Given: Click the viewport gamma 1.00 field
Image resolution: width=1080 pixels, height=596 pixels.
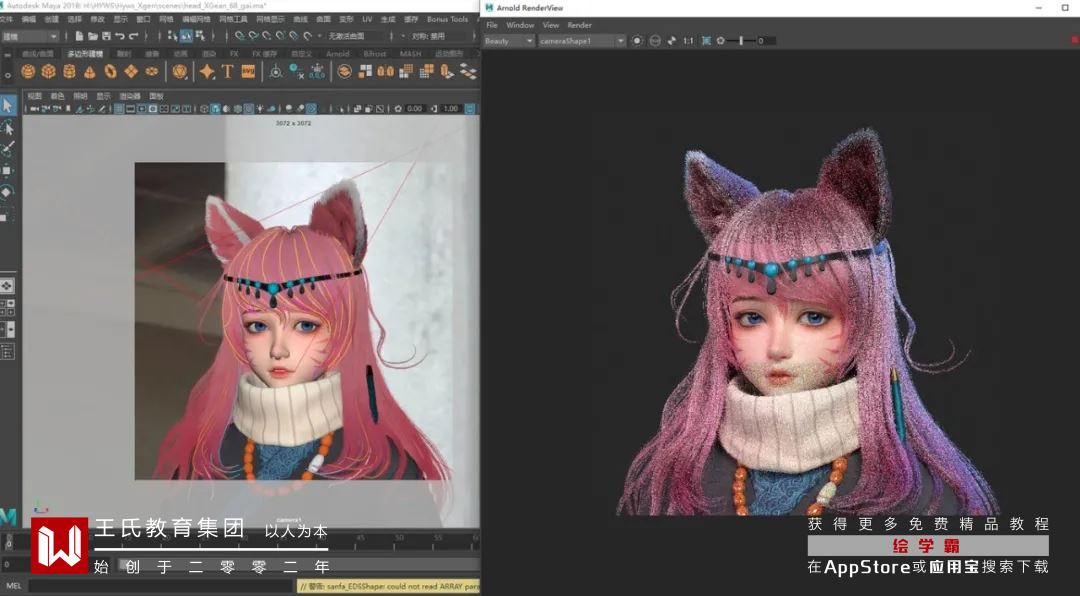Looking at the screenshot, I should pos(451,108).
